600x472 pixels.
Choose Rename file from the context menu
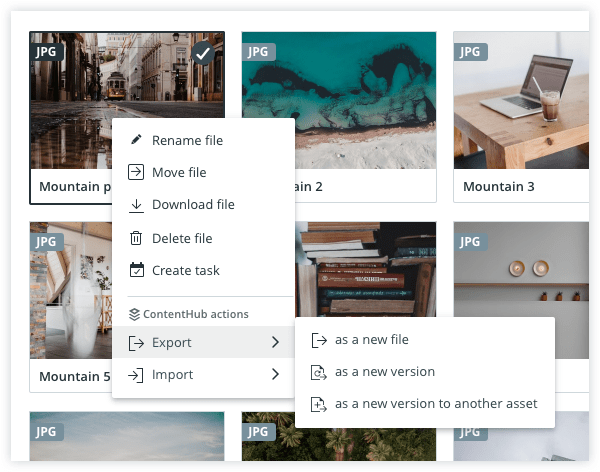(203, 140)
